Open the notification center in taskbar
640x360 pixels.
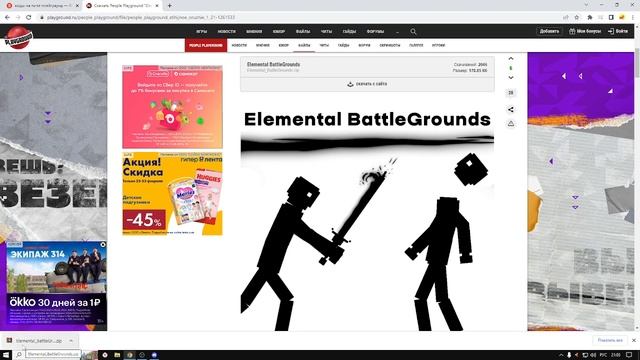pyautogui.click(x=629, y=355)
